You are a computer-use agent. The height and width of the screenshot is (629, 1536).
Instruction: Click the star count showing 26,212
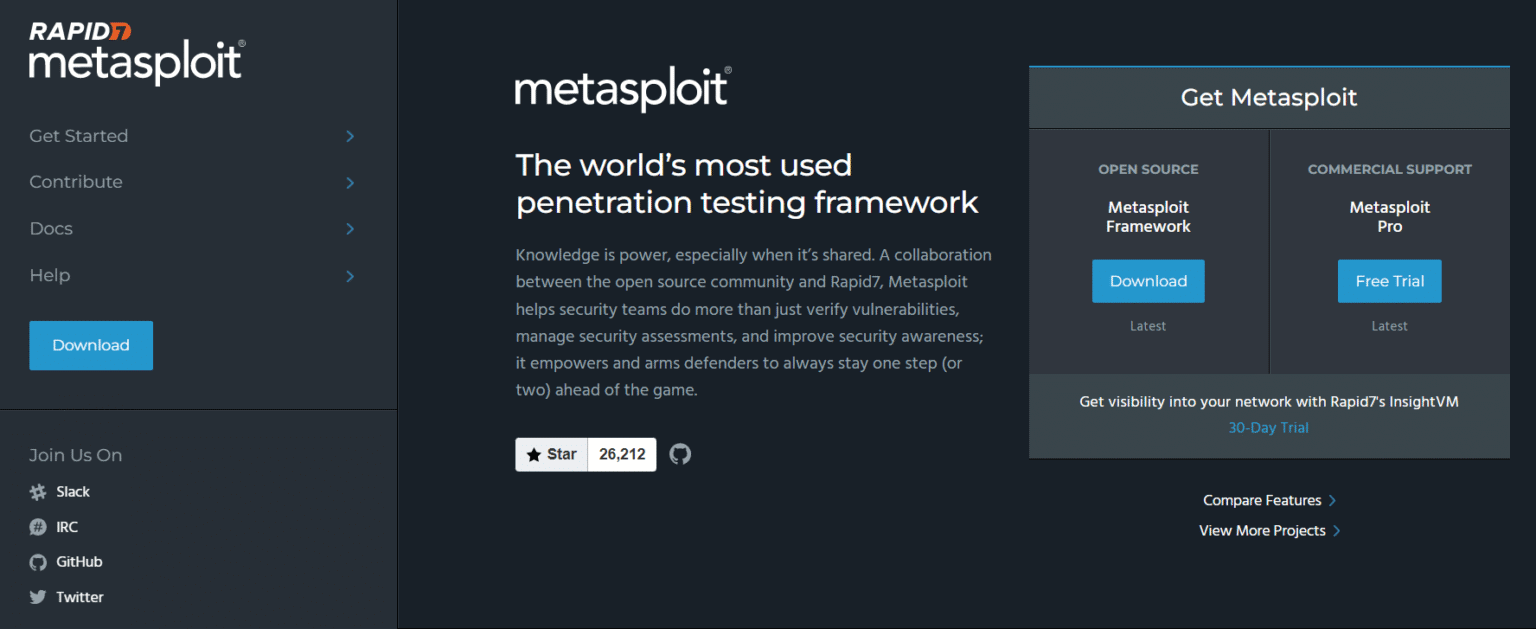(x=621, y=454)
